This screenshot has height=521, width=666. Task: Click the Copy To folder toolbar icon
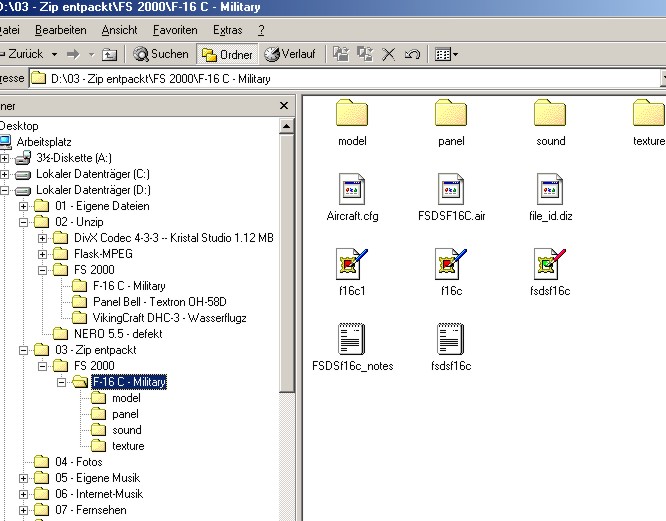pyautogui.click(x=365, y=54)
